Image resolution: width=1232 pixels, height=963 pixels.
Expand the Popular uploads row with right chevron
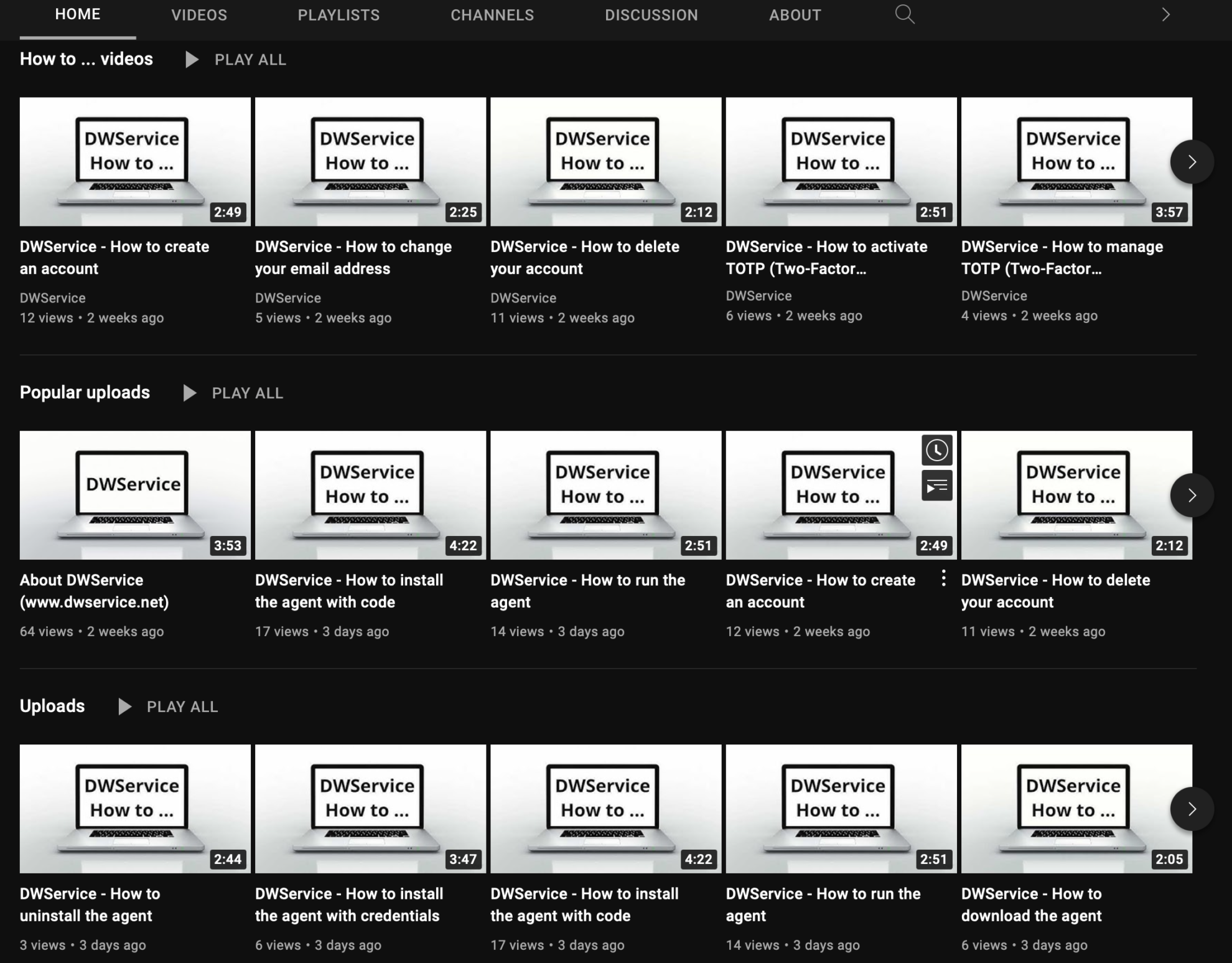coord(1191,495)
